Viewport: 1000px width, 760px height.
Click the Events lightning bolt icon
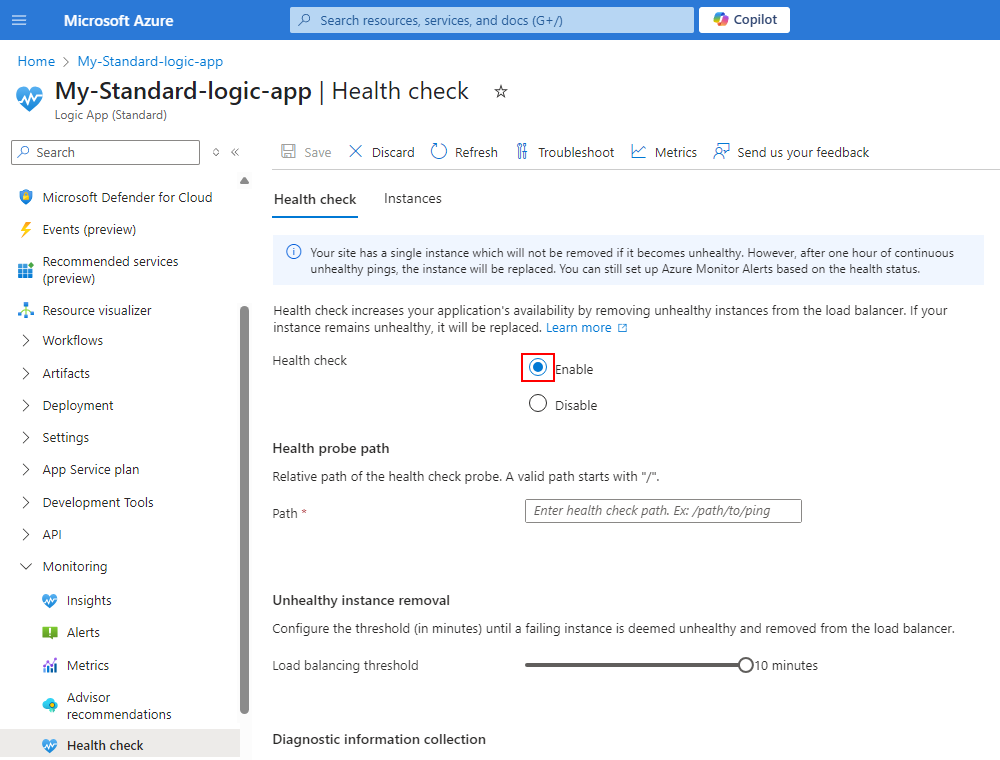(x=26, y=230)
